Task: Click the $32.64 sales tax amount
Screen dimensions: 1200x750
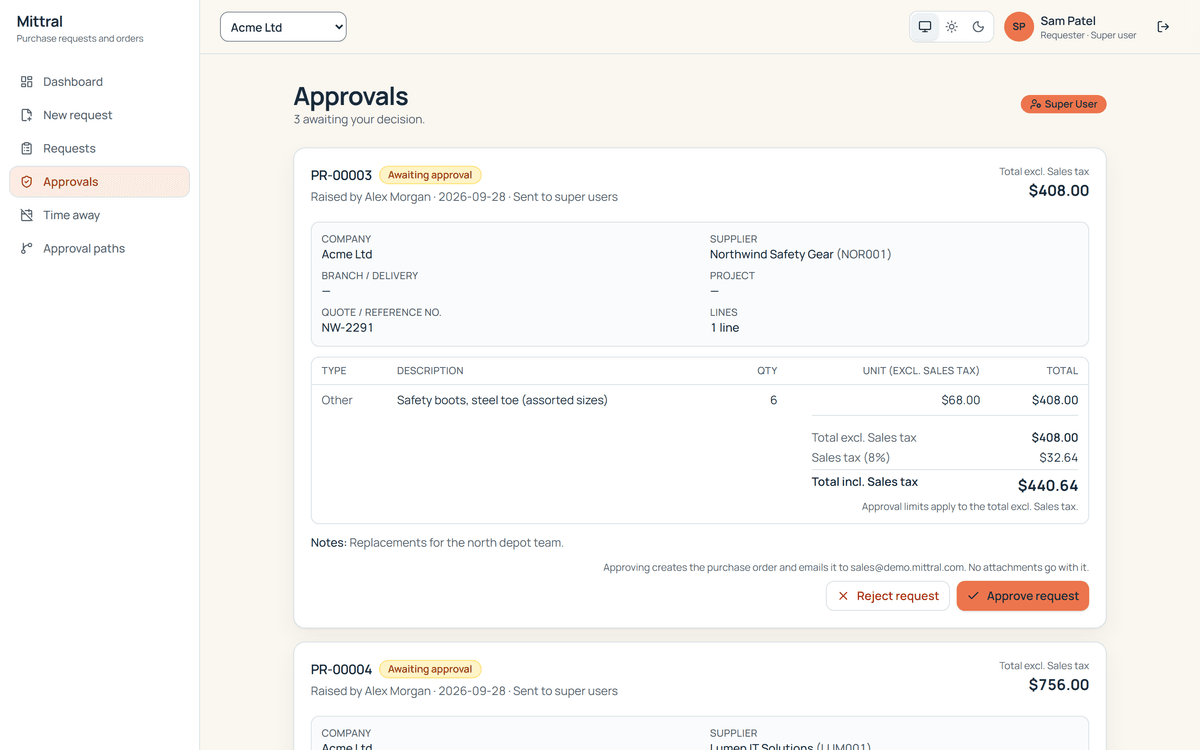Action: tap(1059, 458)
